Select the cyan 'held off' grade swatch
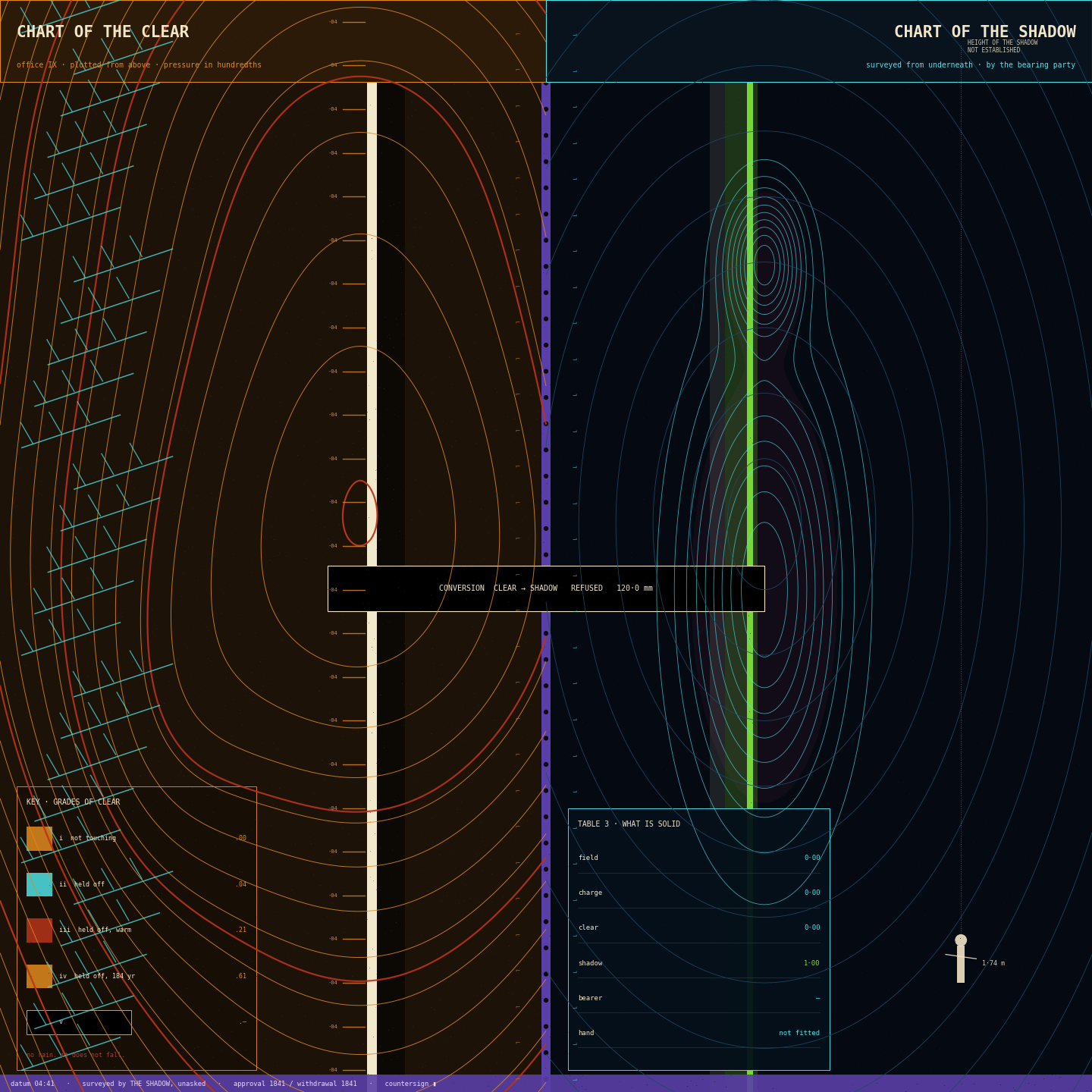 [39, 884]
